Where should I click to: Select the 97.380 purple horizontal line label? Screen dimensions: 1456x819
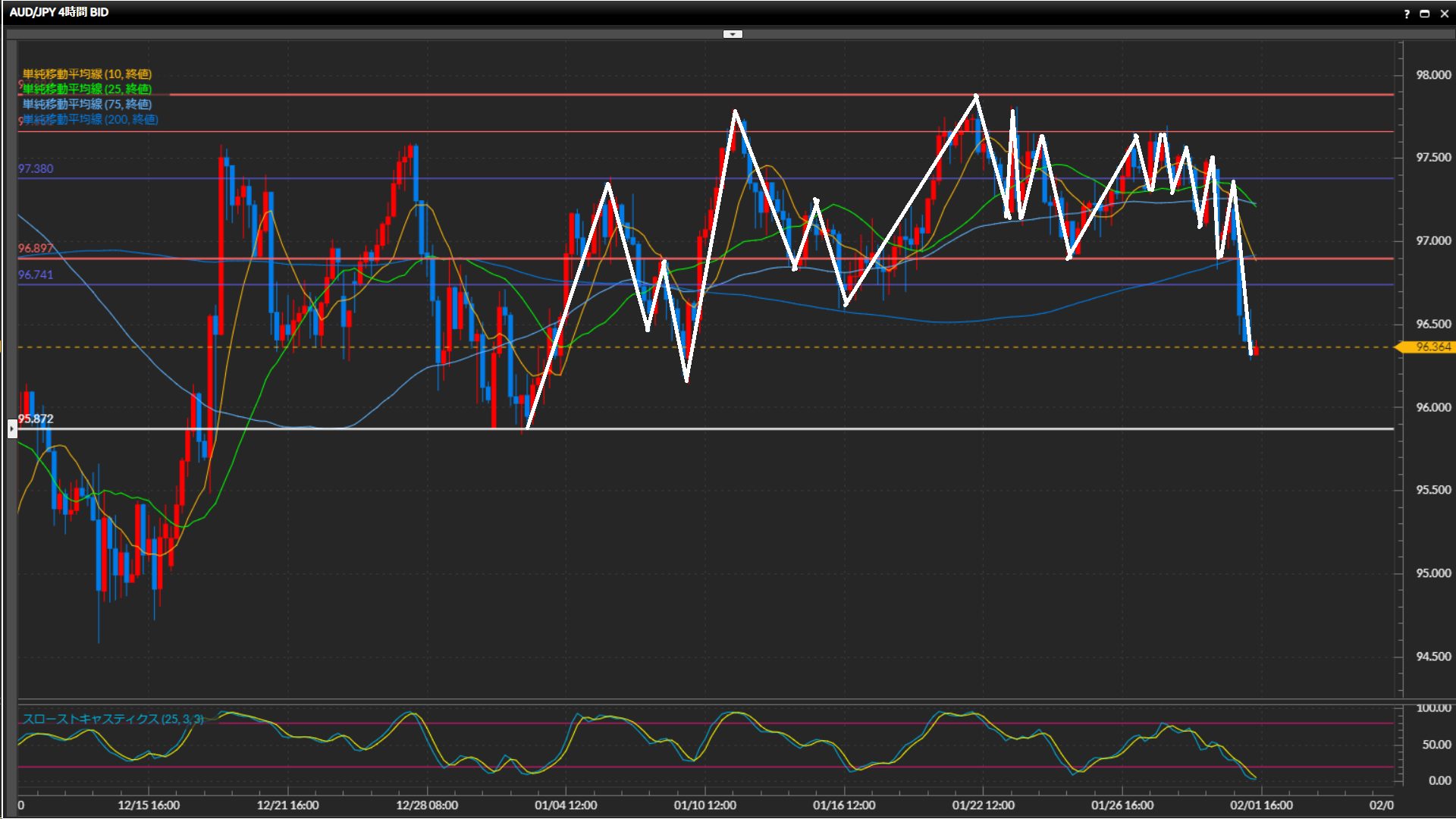(36, 169)
